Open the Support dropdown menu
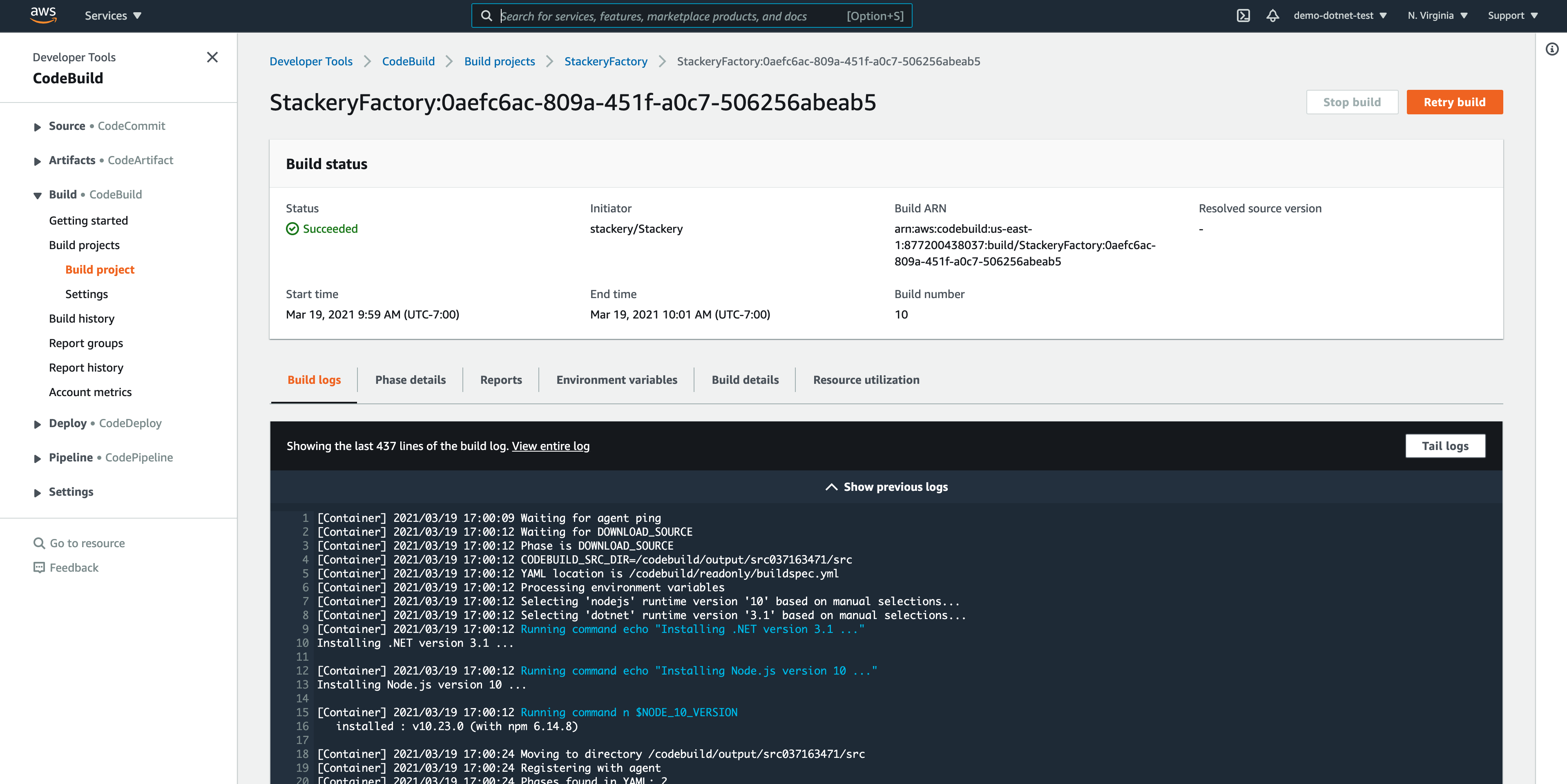 tap(1512, 16)
